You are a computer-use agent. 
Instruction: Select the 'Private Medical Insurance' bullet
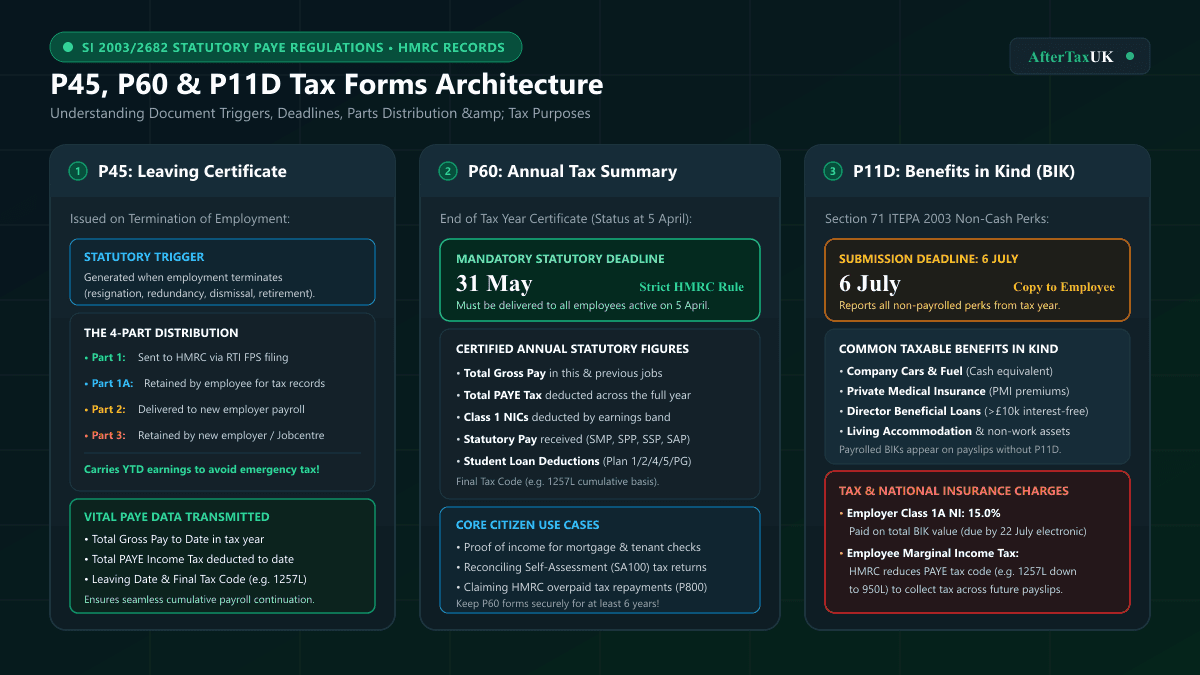click(x=954, y=391)
